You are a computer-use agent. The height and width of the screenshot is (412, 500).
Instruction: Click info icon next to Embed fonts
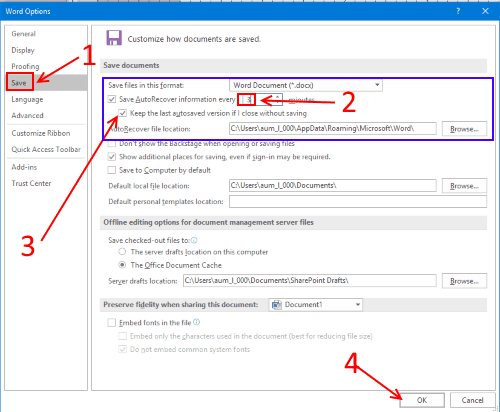point(197,322)
